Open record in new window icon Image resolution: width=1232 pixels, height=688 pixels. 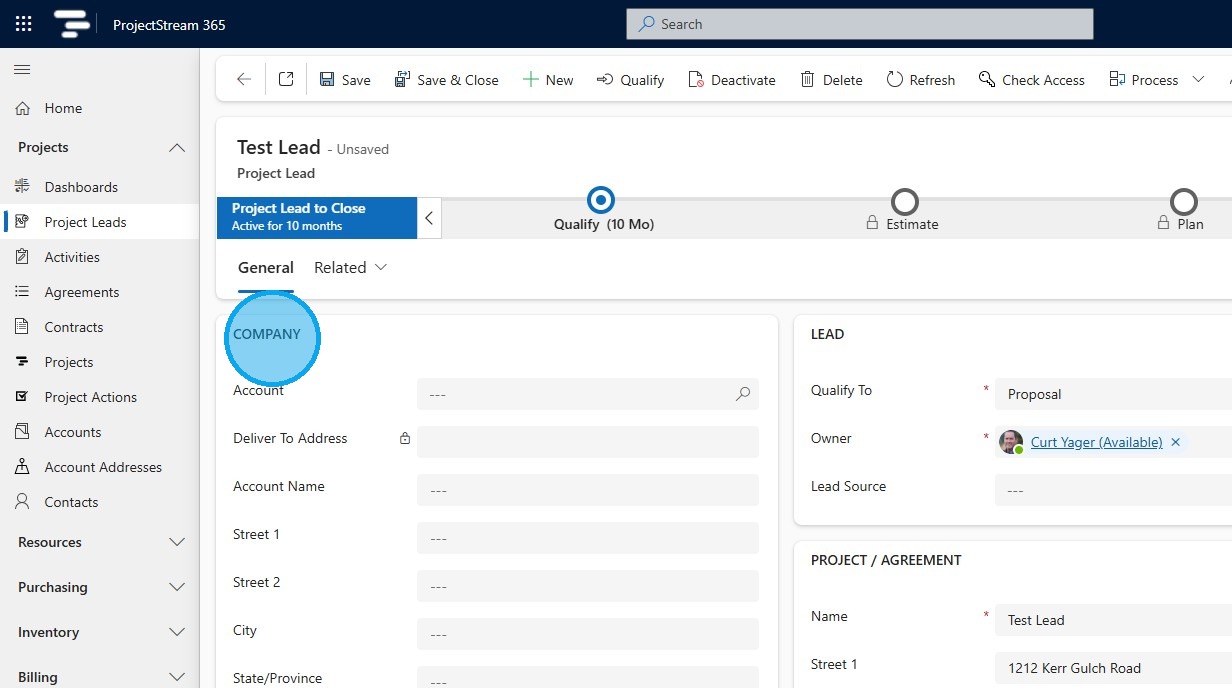pos(286,80)
